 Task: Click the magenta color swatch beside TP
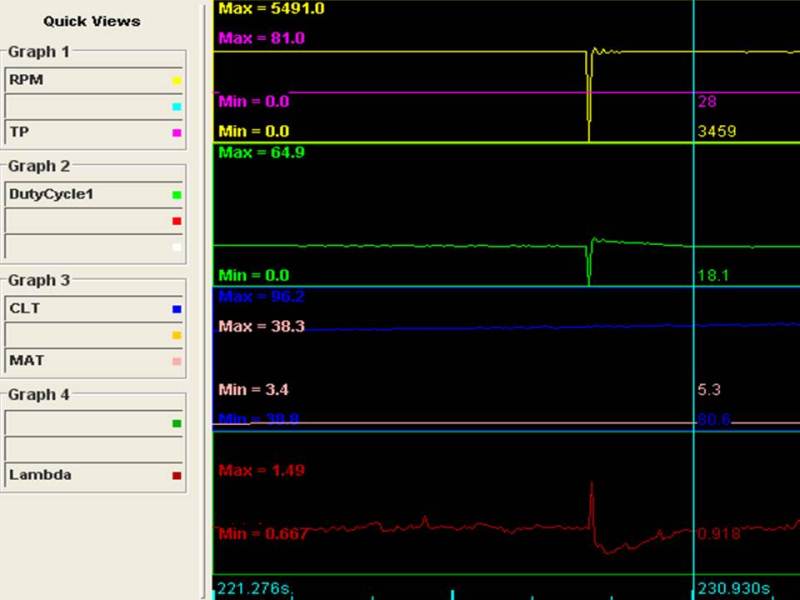[x=177, y=132]
